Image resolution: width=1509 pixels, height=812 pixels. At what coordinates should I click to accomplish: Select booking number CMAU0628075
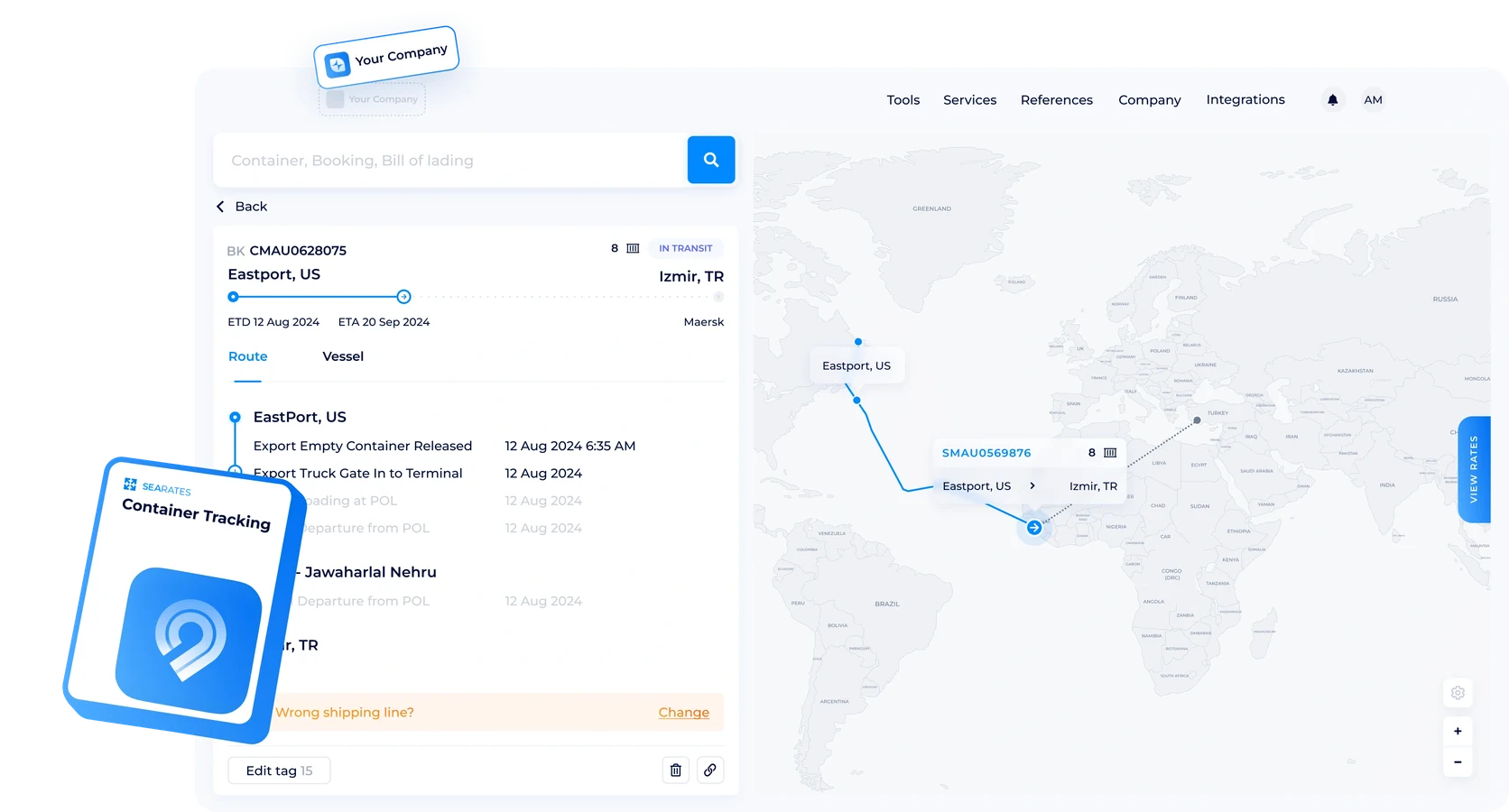tap(298, 251)
